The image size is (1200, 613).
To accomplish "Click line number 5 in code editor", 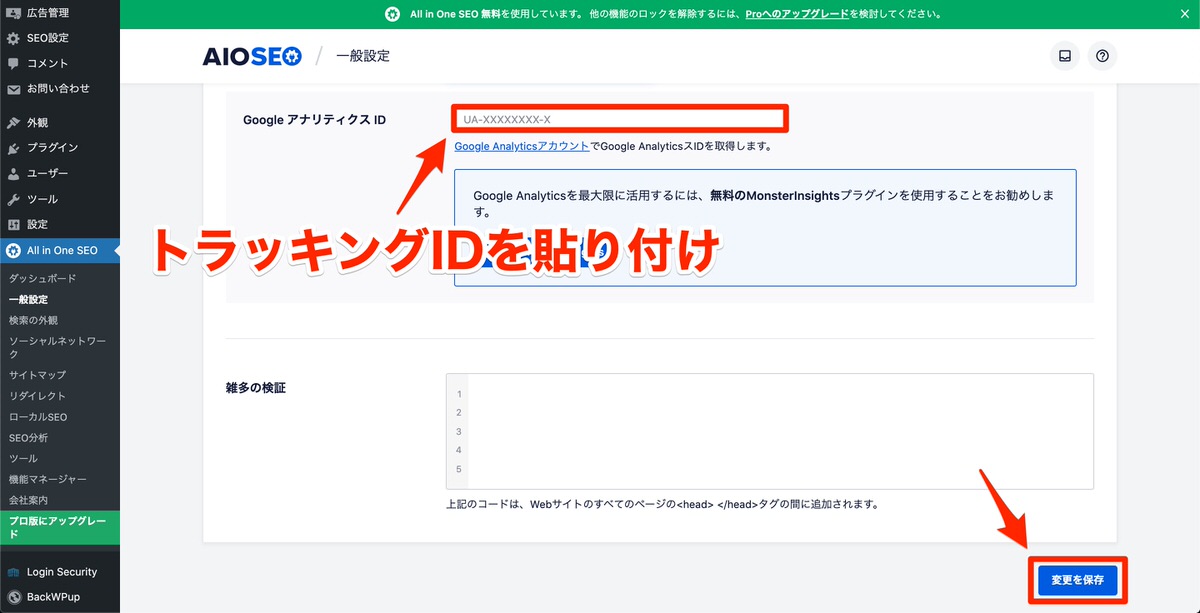I will [x=458, y=469].
